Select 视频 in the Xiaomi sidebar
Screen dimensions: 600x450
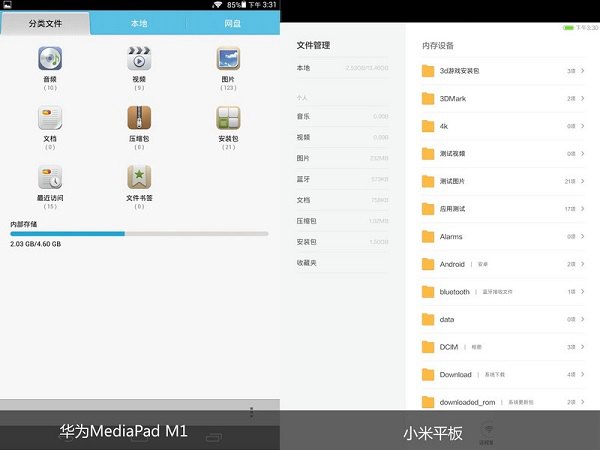click(342, 137)
